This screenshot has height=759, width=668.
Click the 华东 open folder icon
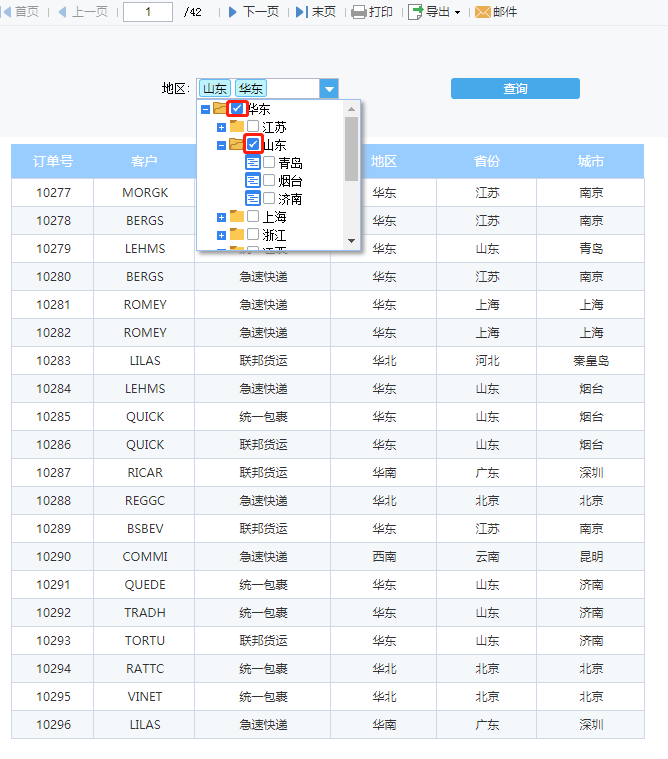click(221, 107)
